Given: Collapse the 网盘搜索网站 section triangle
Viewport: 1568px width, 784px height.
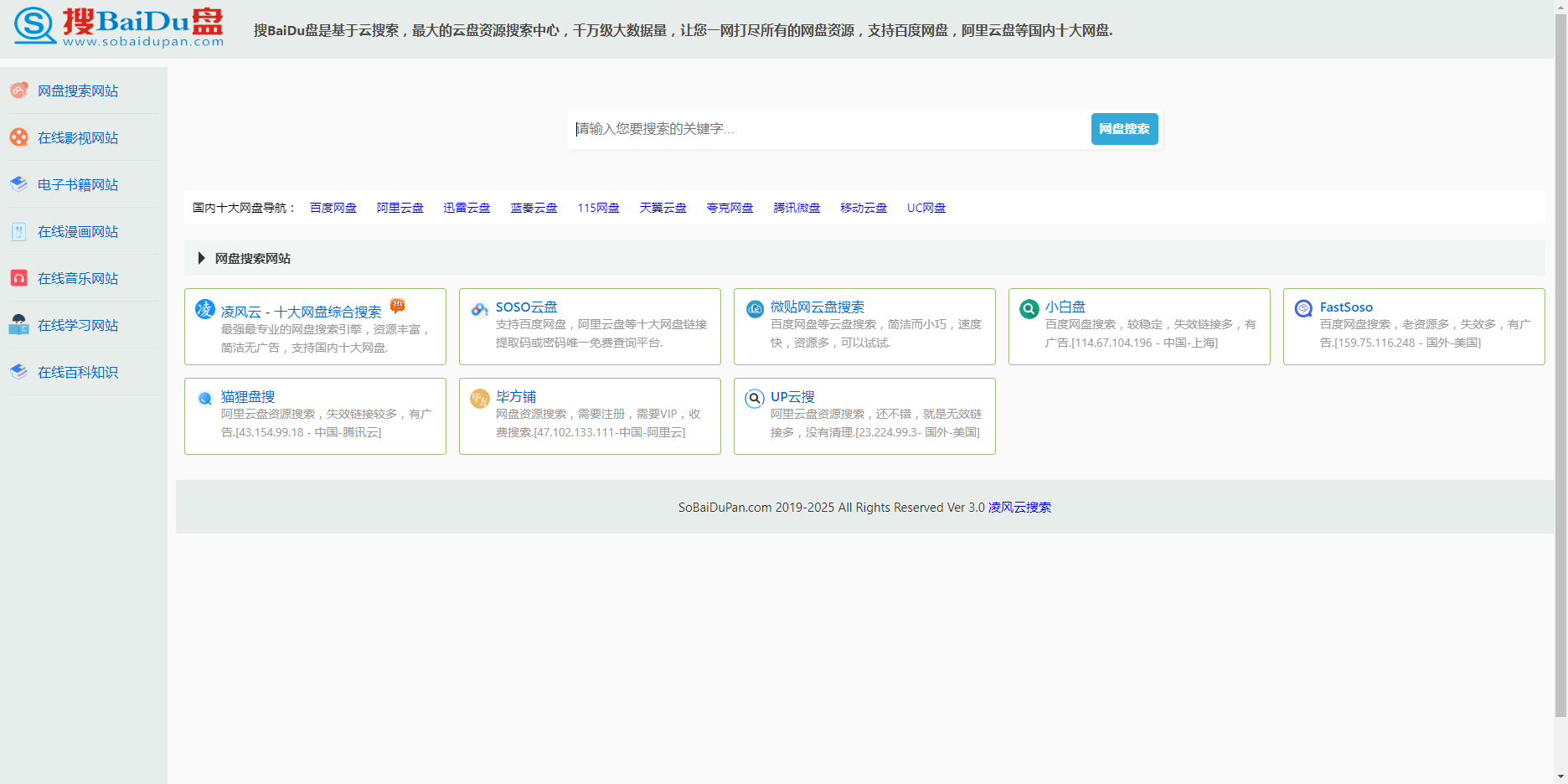Looking at the screenshot, I should point(201,258).
